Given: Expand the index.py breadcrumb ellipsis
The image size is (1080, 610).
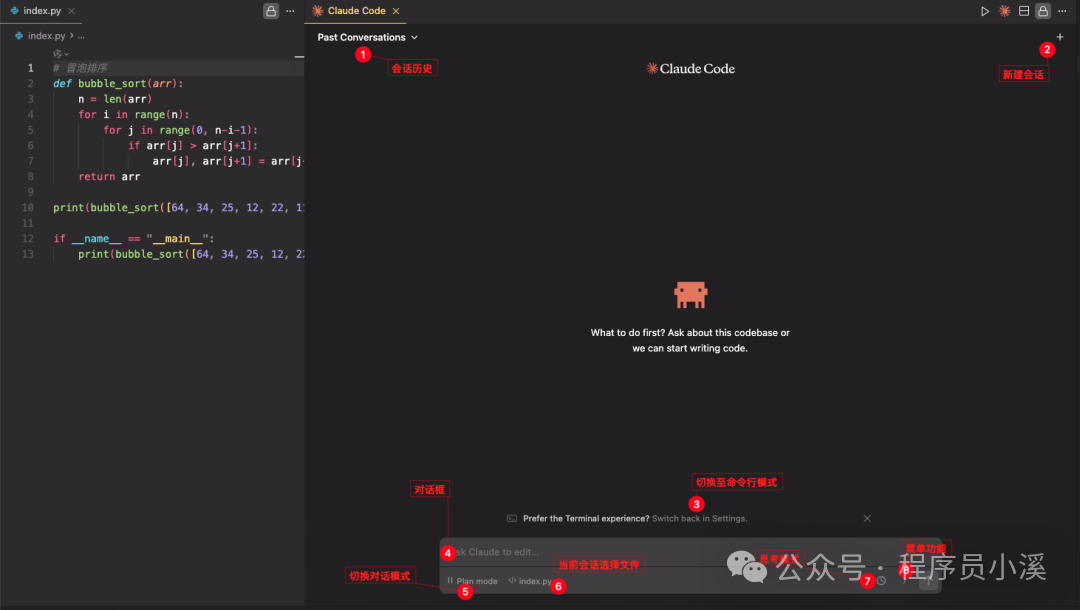Looking at the screenshot, I should [x=81, y=36].
